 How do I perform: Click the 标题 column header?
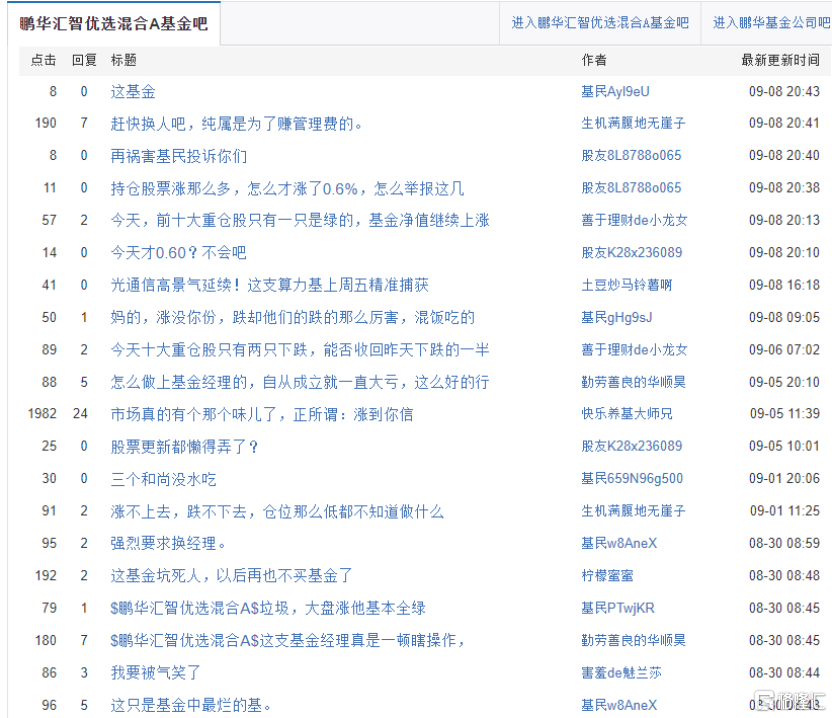[124, 60]
